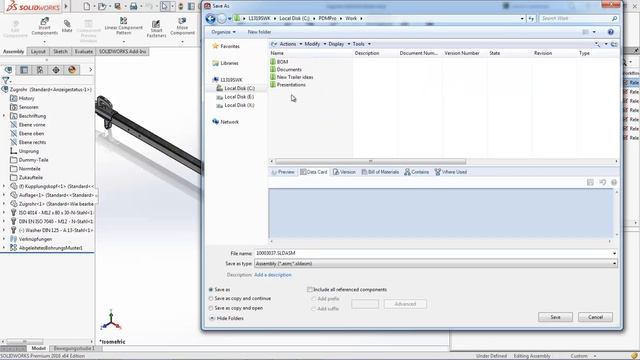The image size is (640, 360).
Task: Click the Open document icon in SOLIDWORKS toolbar
Action: 102,7
